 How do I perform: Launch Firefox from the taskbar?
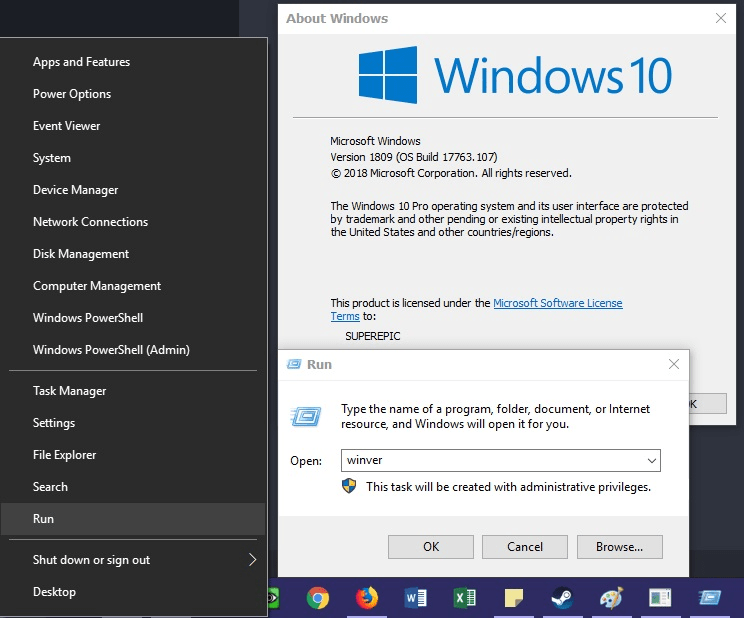pos(367,598)
